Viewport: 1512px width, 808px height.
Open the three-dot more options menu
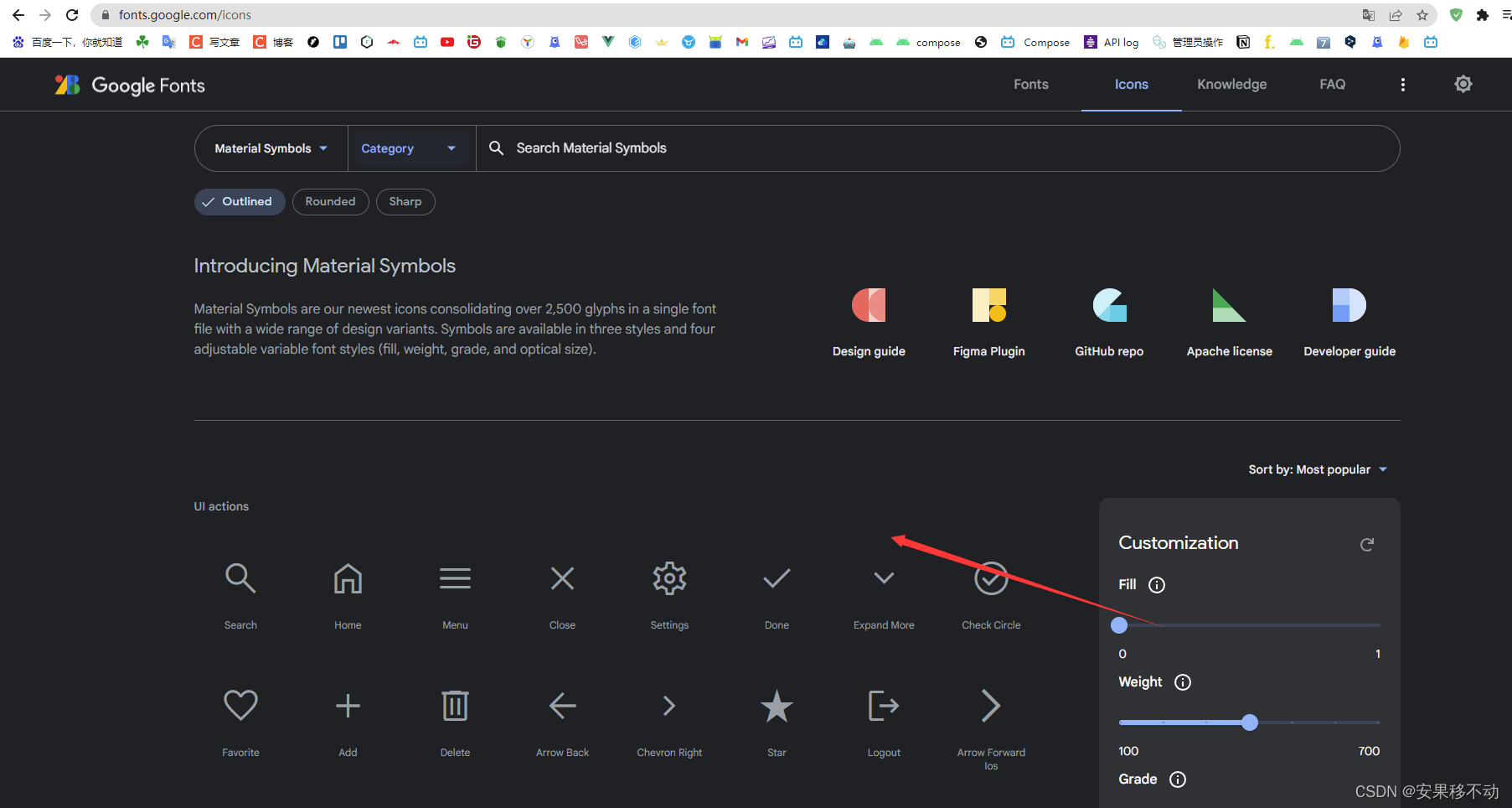coord(1403,84)
